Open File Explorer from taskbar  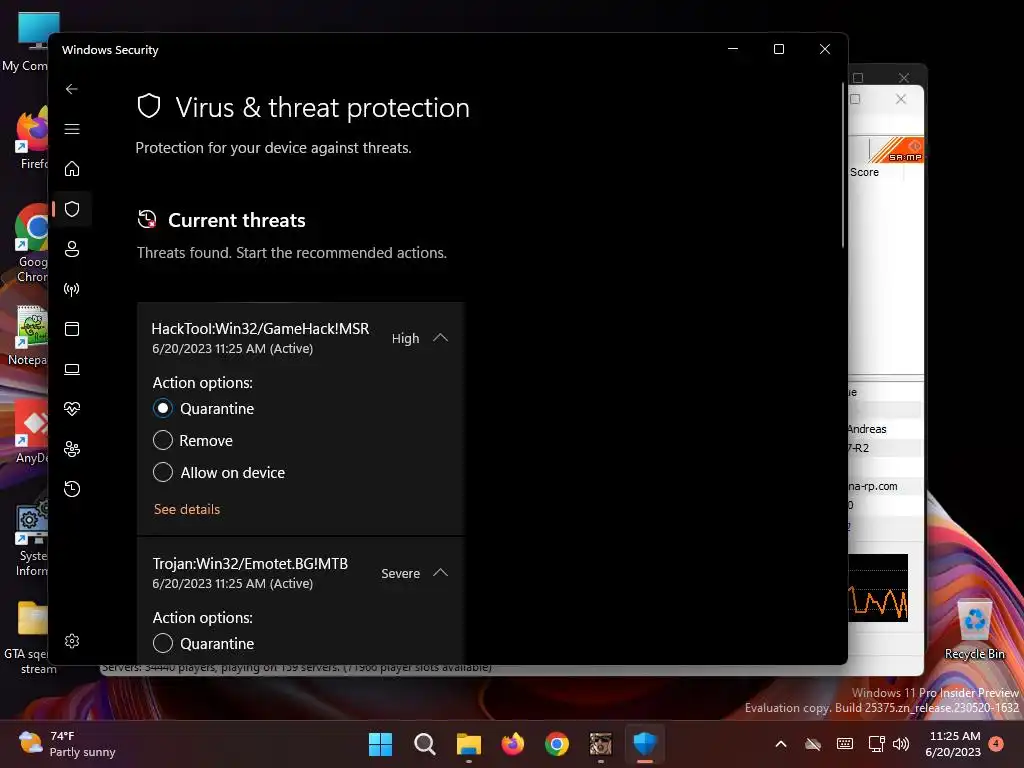[x=468, y=744]
